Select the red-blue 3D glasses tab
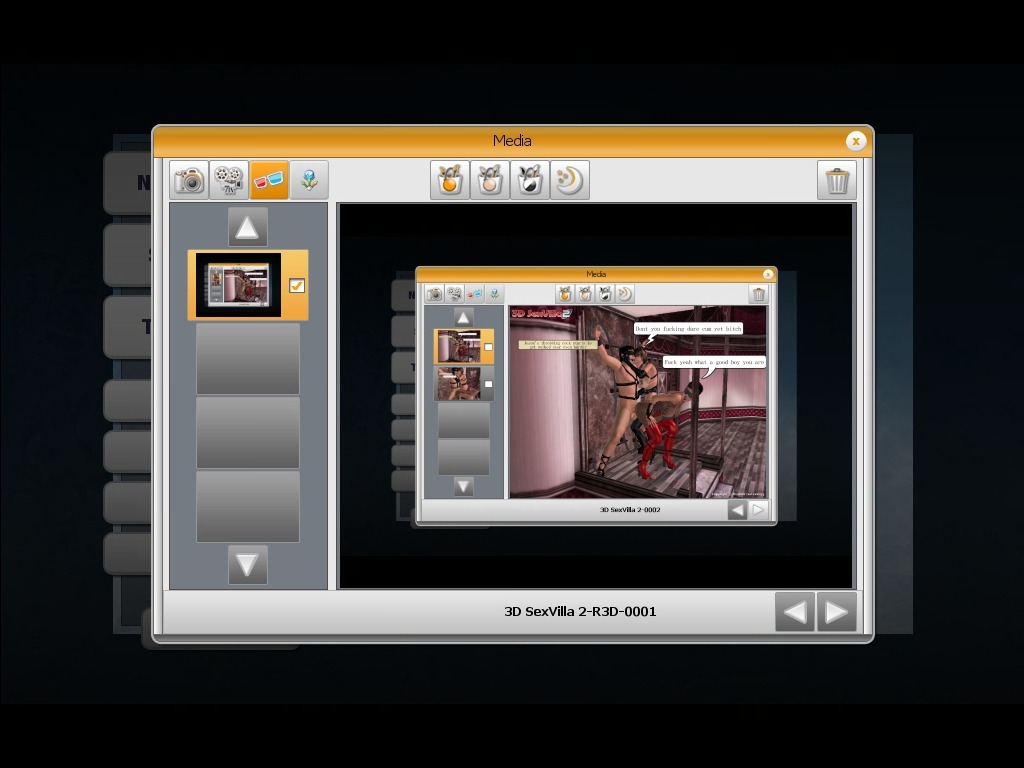Viewport: 1024px width, 768px height. [269, 180]
